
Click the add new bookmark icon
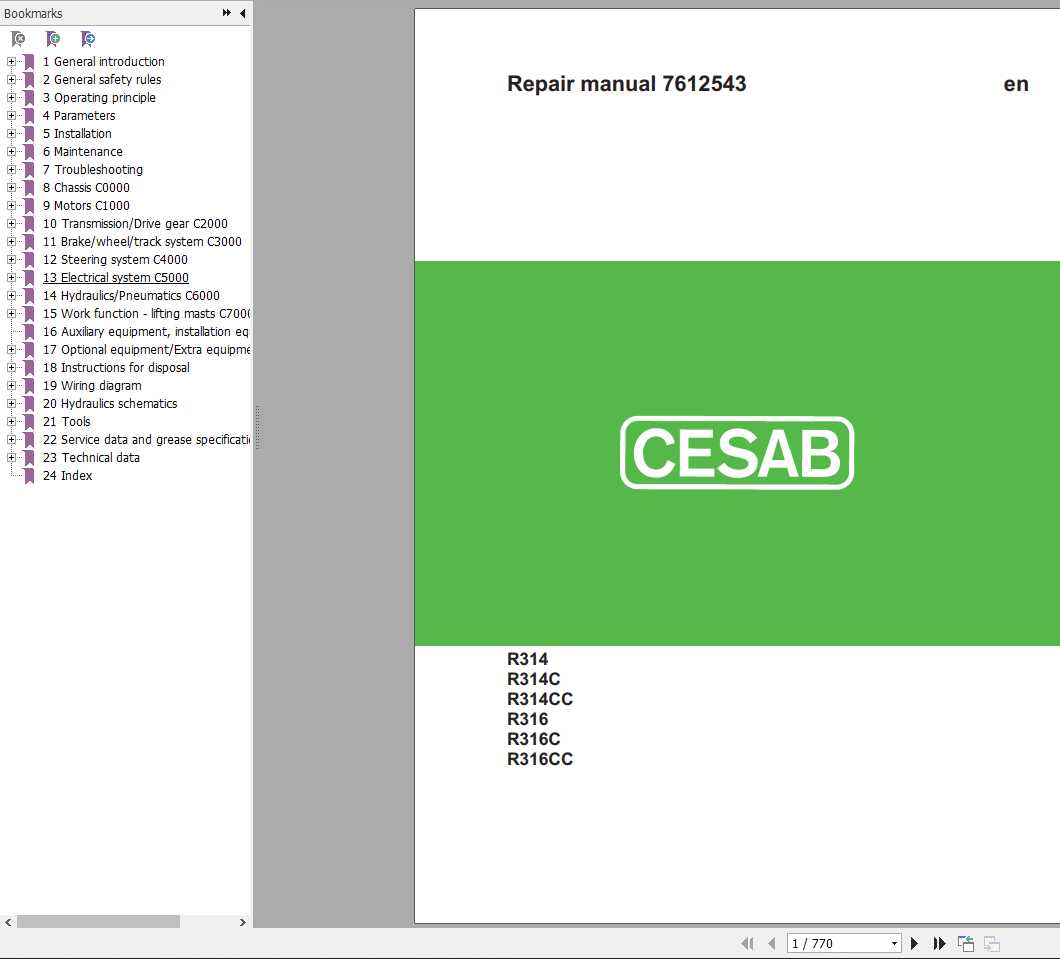pos(53,39)
